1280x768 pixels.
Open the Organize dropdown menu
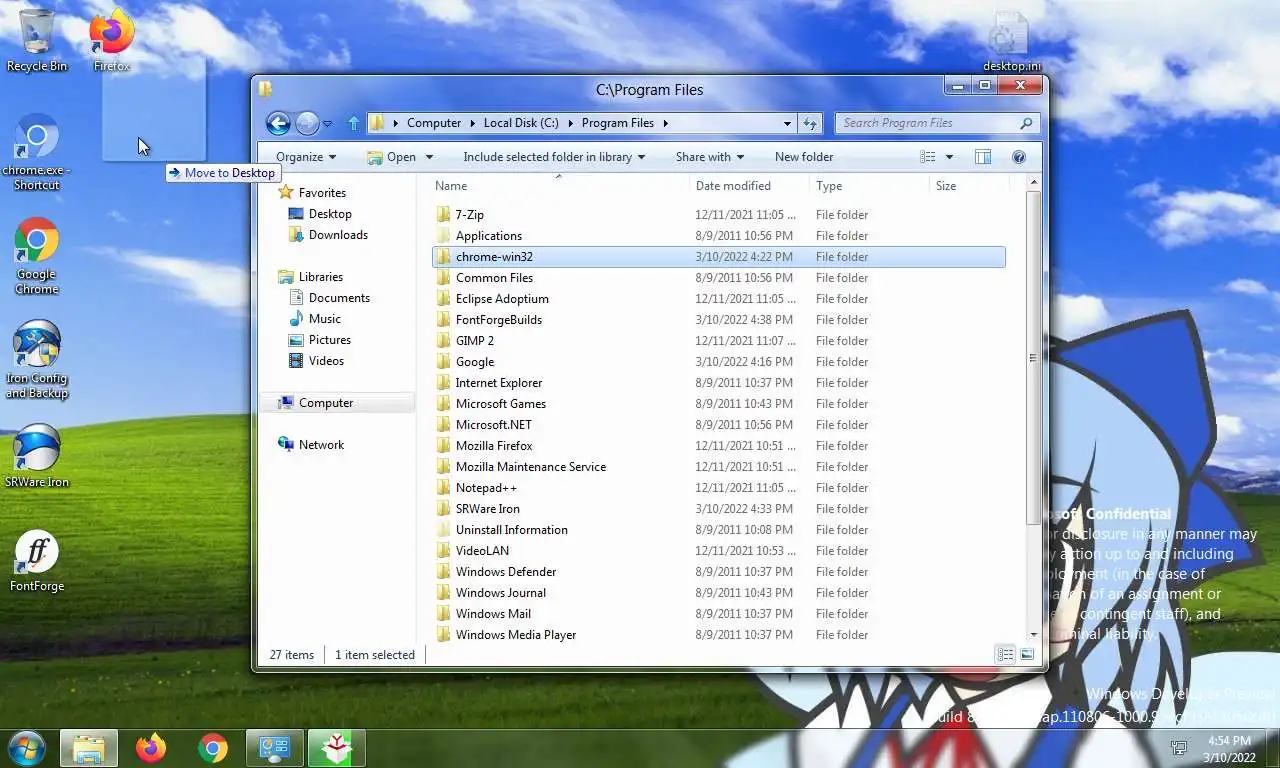pyautogui.click(x=306, y=157)
